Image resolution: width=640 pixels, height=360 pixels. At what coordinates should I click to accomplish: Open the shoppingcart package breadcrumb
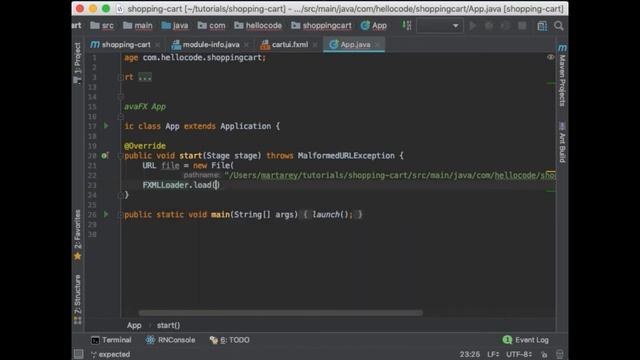(x=321, y=25)
